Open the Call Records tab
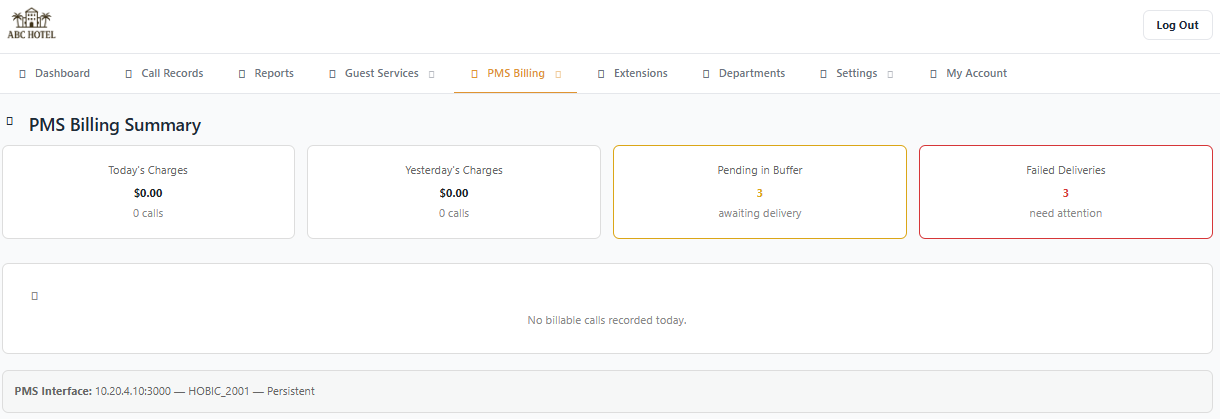This screenshot has height=419, width=1220. [x=172, y=74]
